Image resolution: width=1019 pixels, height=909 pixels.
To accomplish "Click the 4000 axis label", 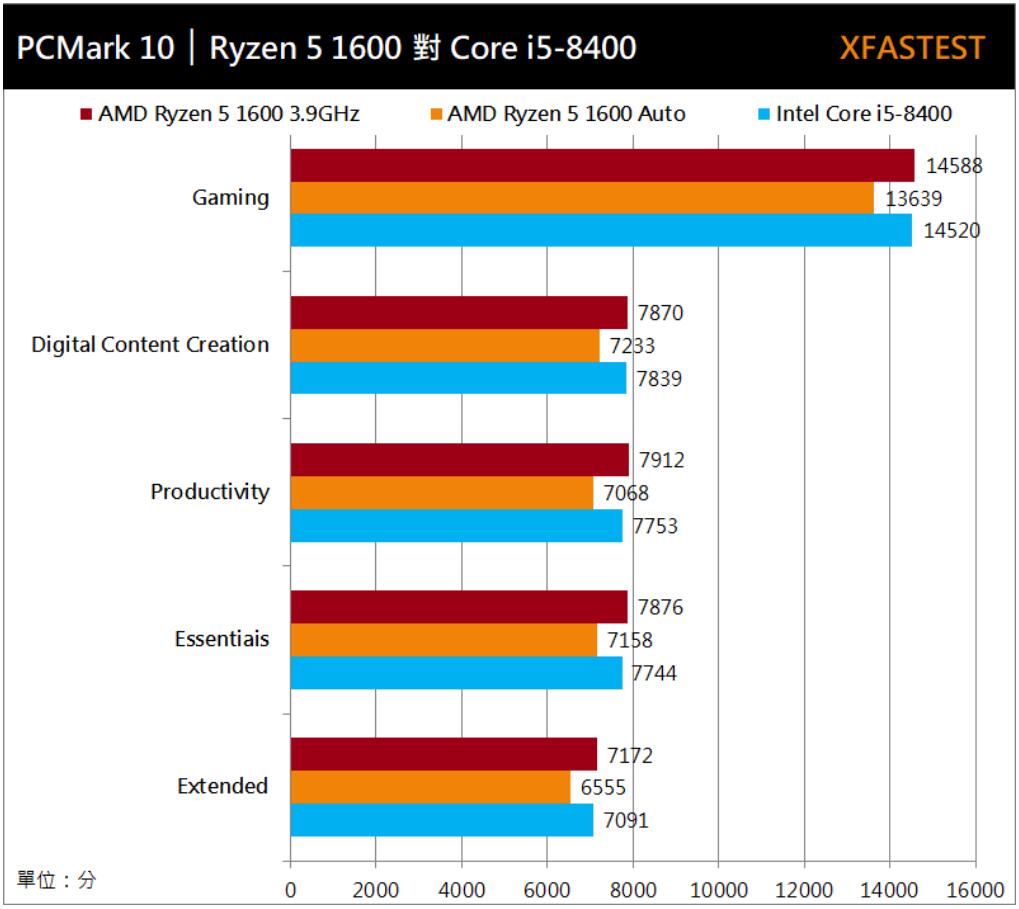I will point(461,890).
